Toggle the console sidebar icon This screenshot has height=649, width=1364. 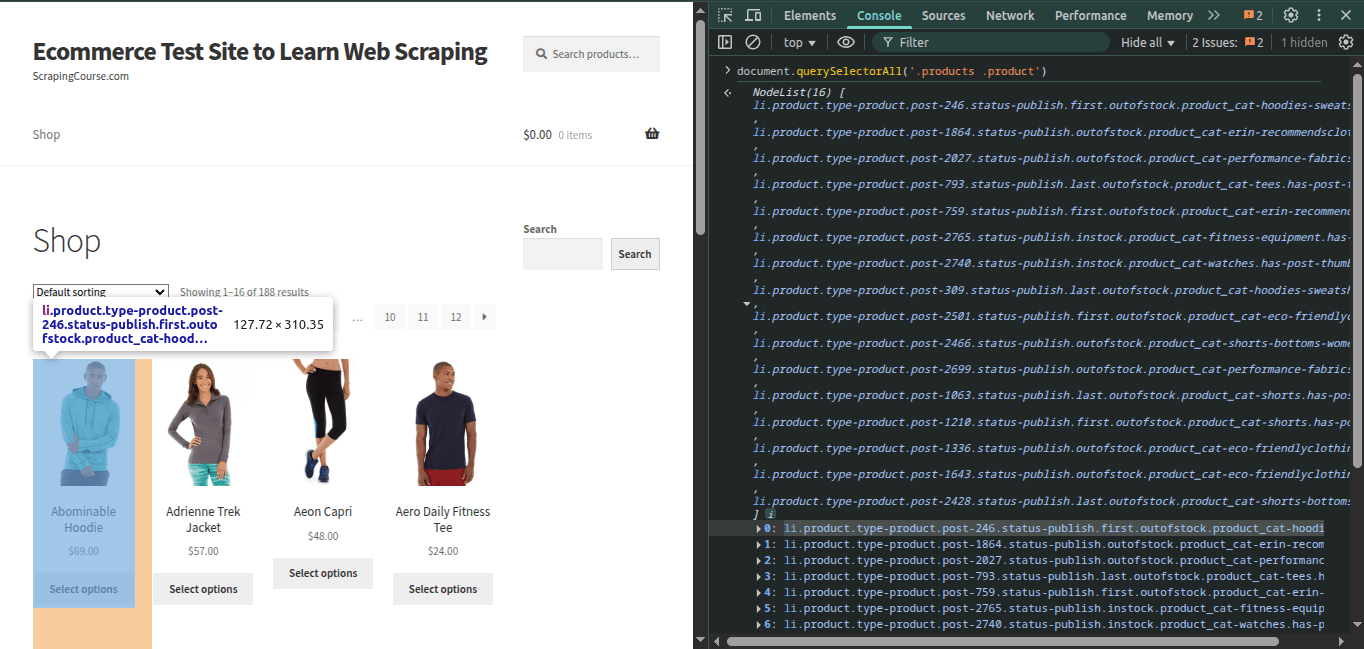[x=725, y=42]
